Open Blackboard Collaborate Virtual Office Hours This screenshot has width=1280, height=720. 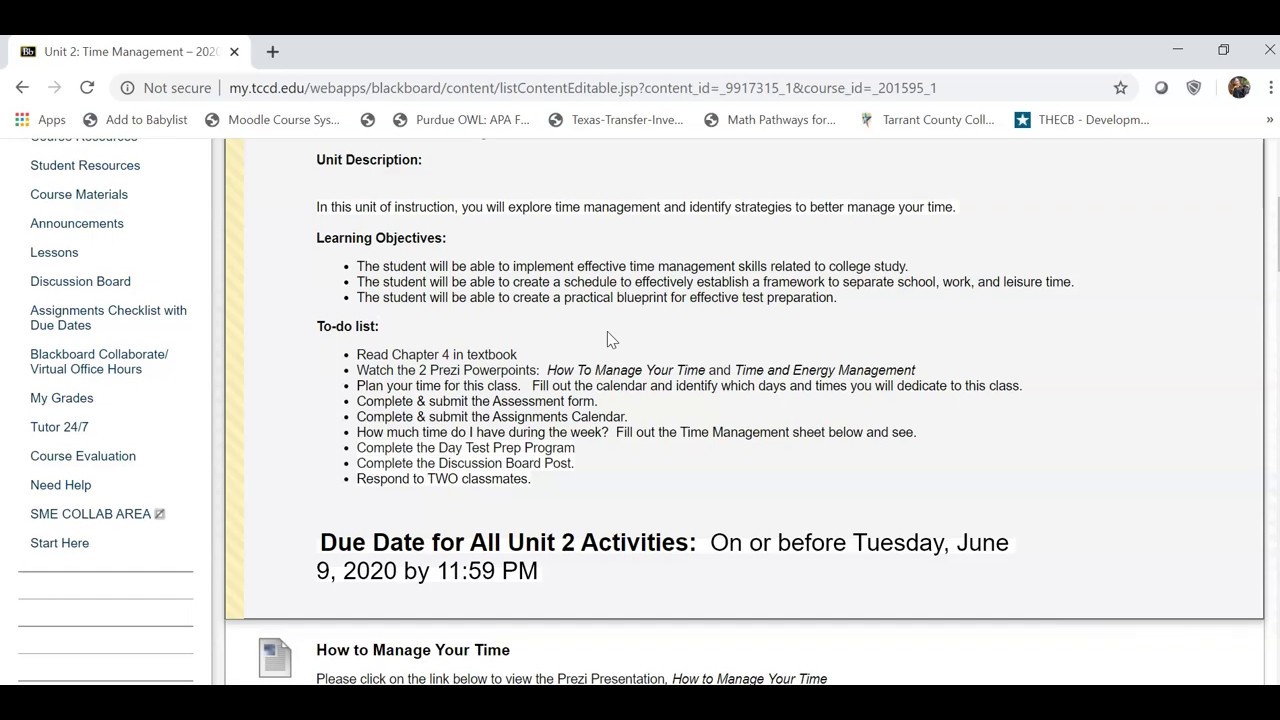99,362
